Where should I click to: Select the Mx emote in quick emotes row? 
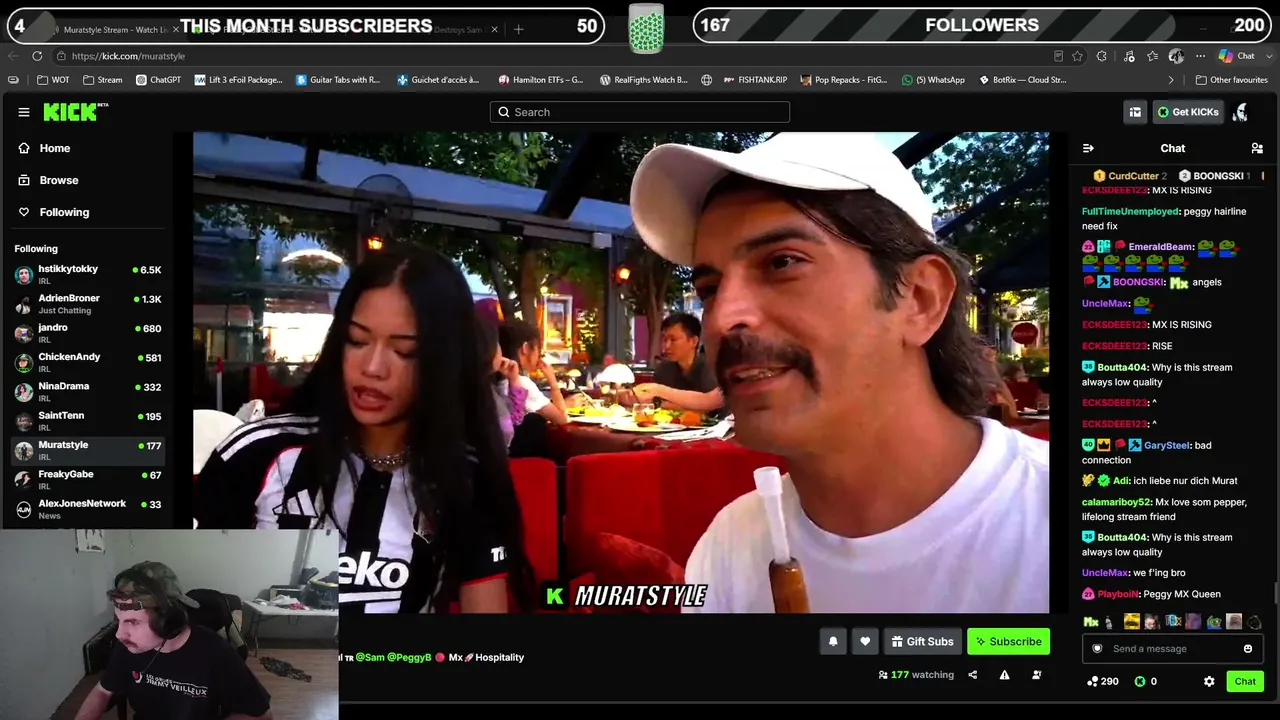click(1091, 622)
